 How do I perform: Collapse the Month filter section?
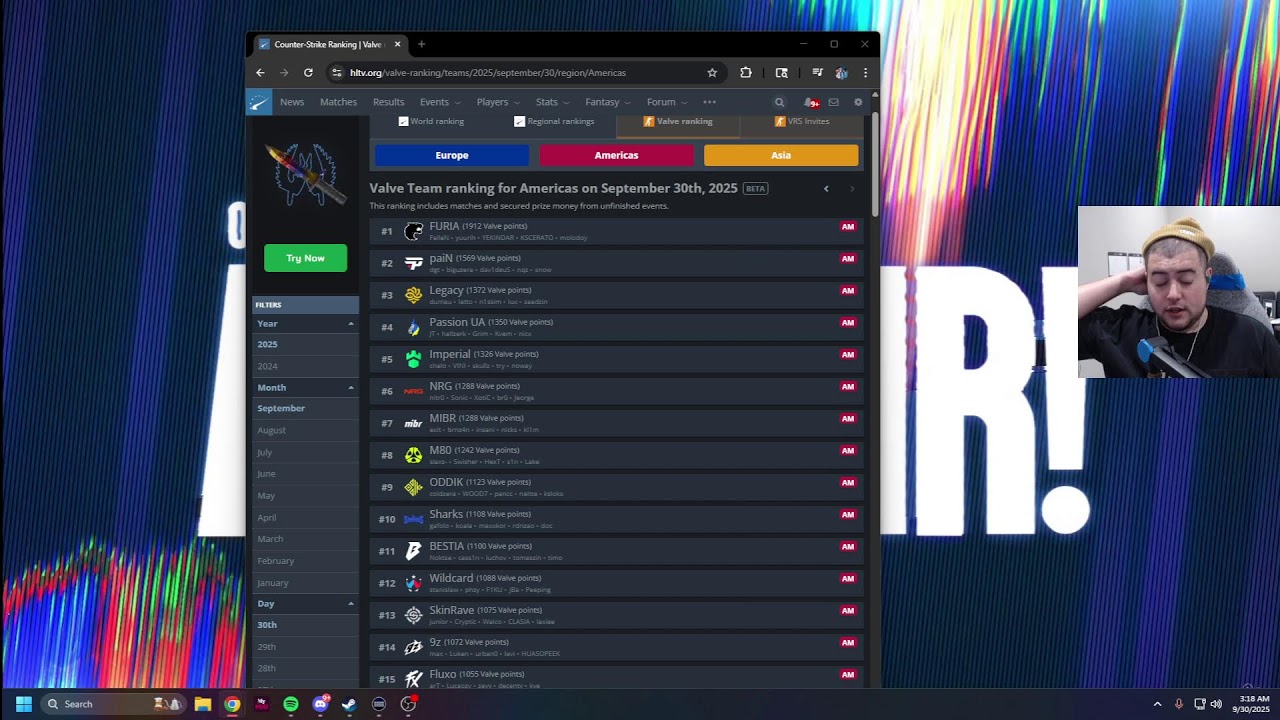coord(350,388)
